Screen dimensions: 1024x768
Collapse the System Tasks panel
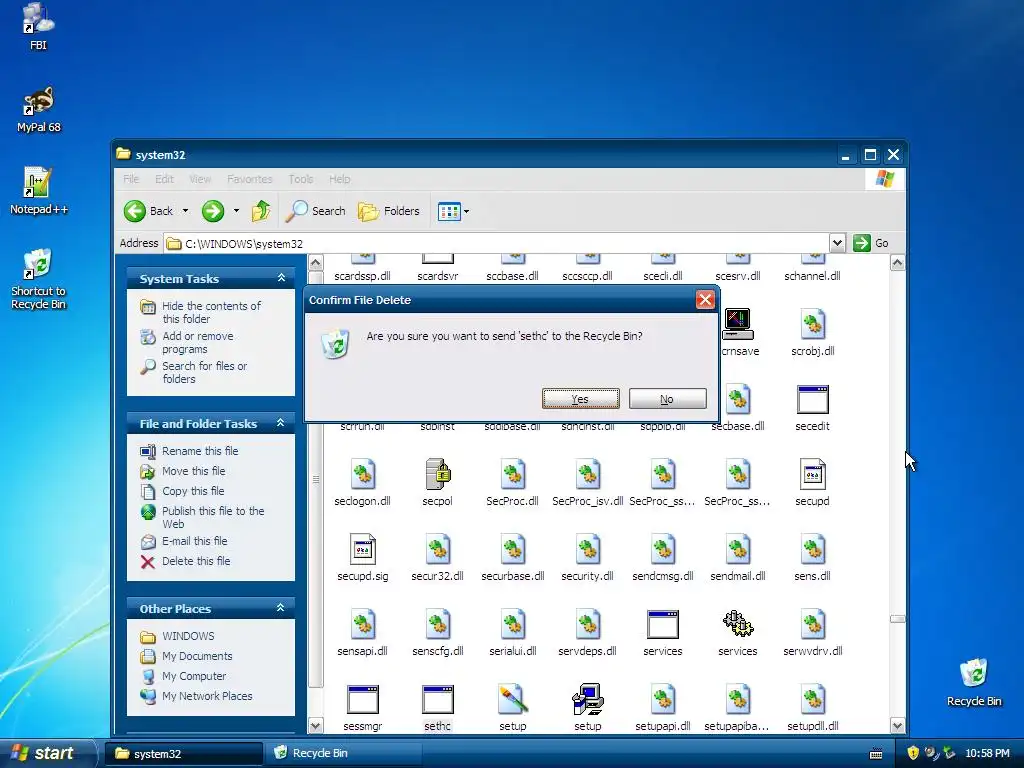tap(281, 278)
